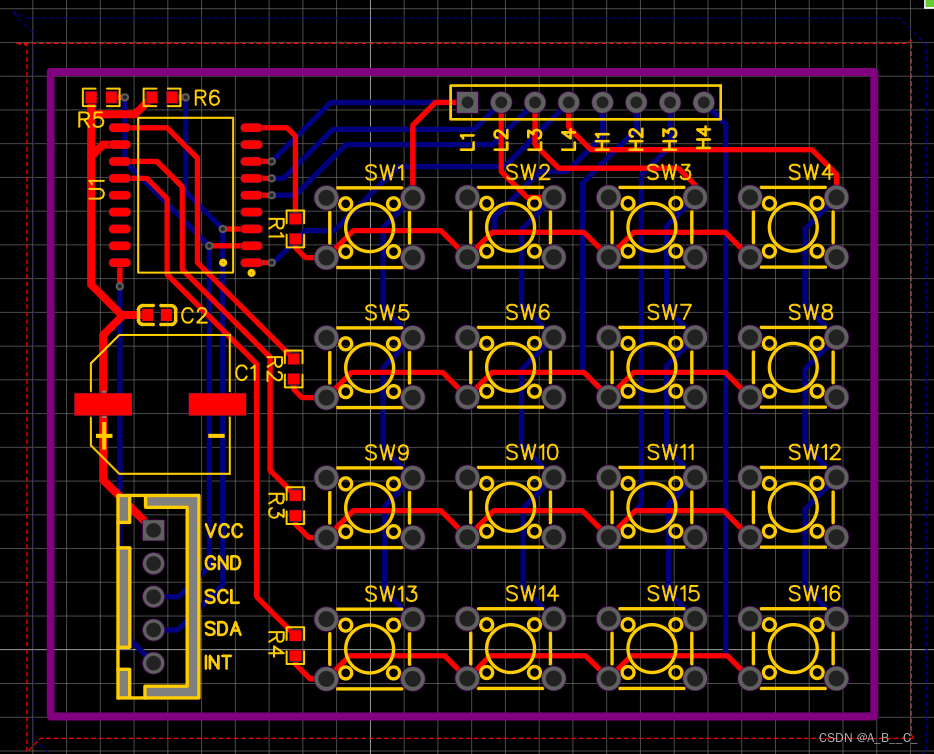
Task: Click the SCL silkscreen label
Action: 222,597
